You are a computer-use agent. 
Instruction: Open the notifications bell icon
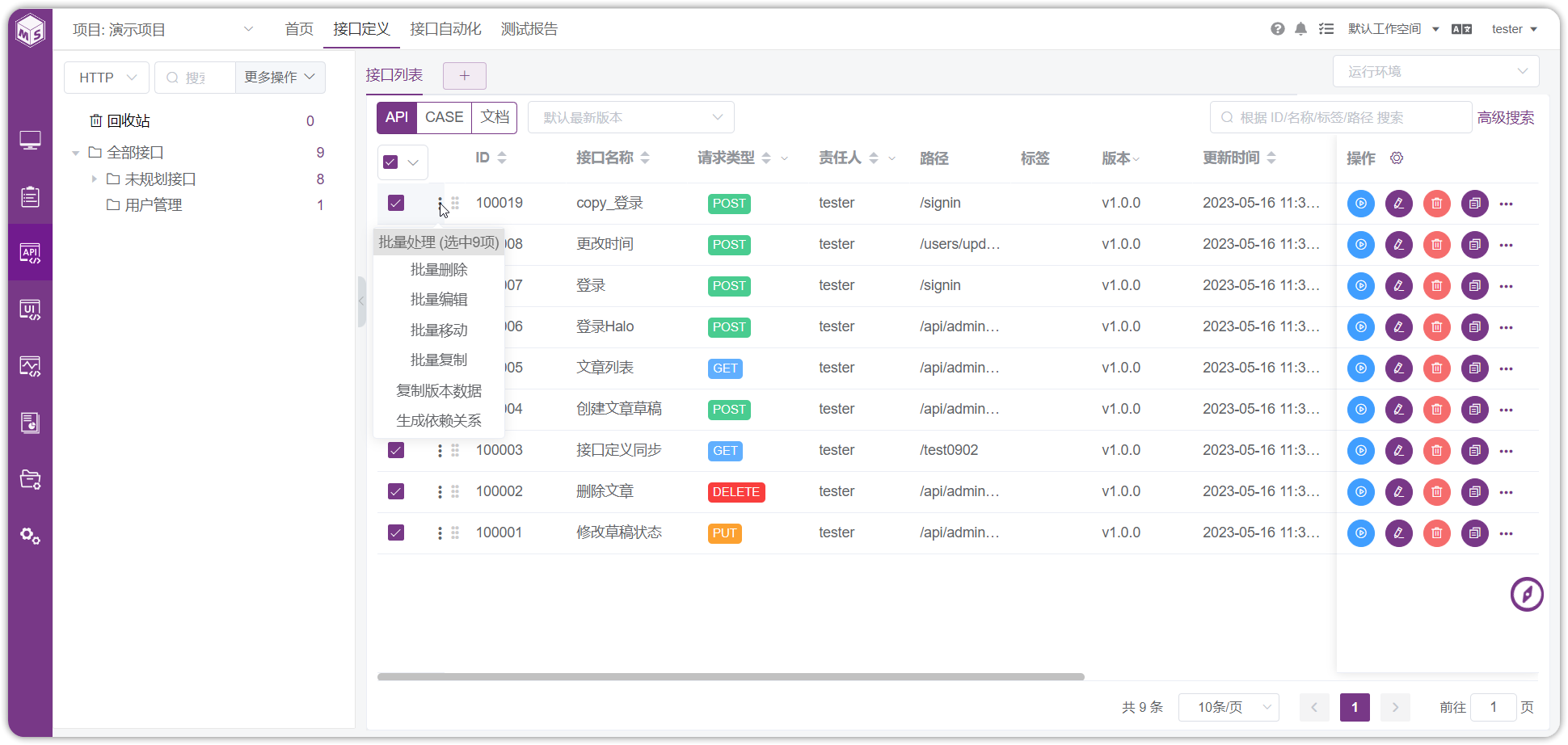(1300, 29)
